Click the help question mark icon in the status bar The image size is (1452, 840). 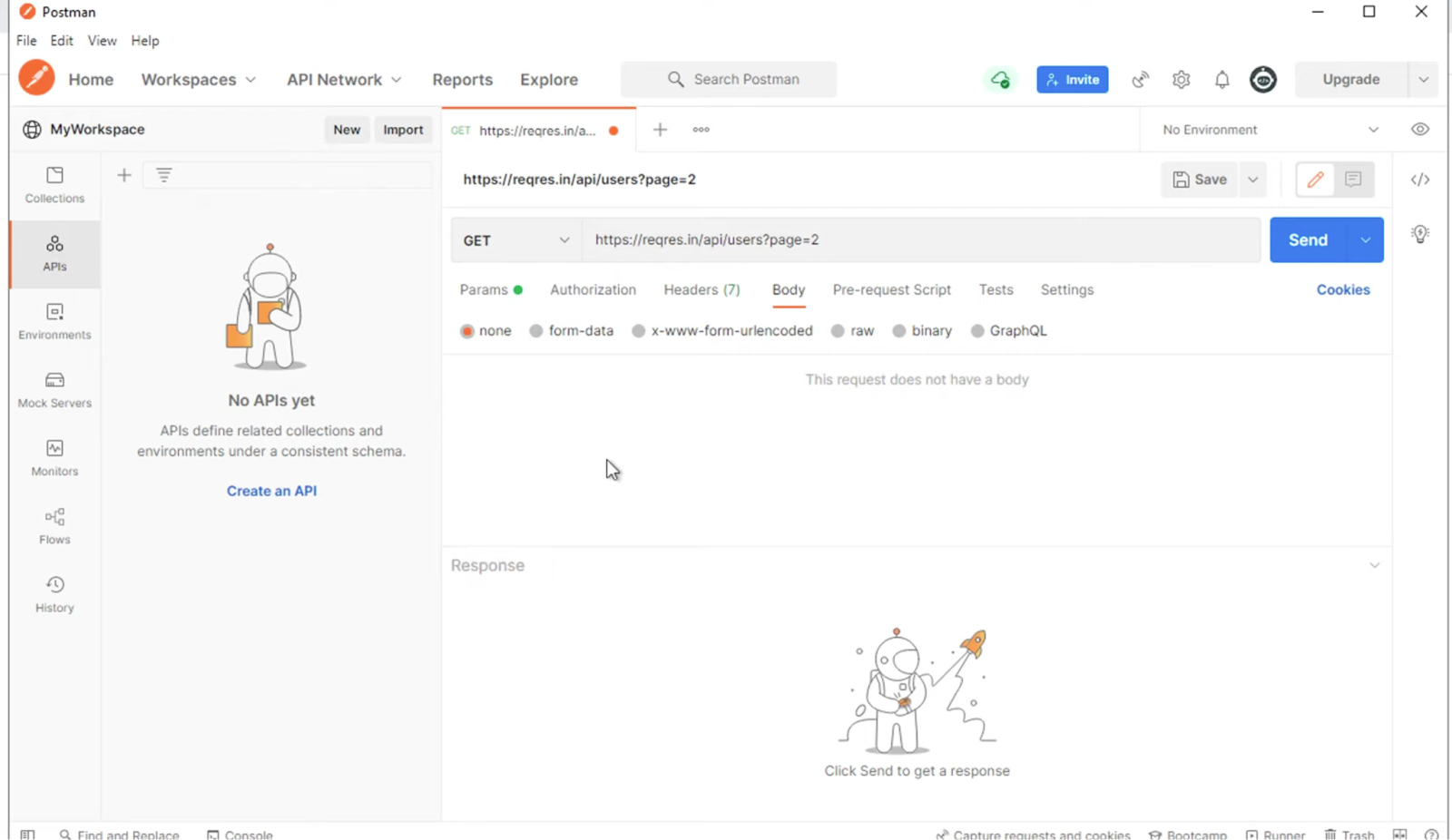click(x=1431, y=835)
